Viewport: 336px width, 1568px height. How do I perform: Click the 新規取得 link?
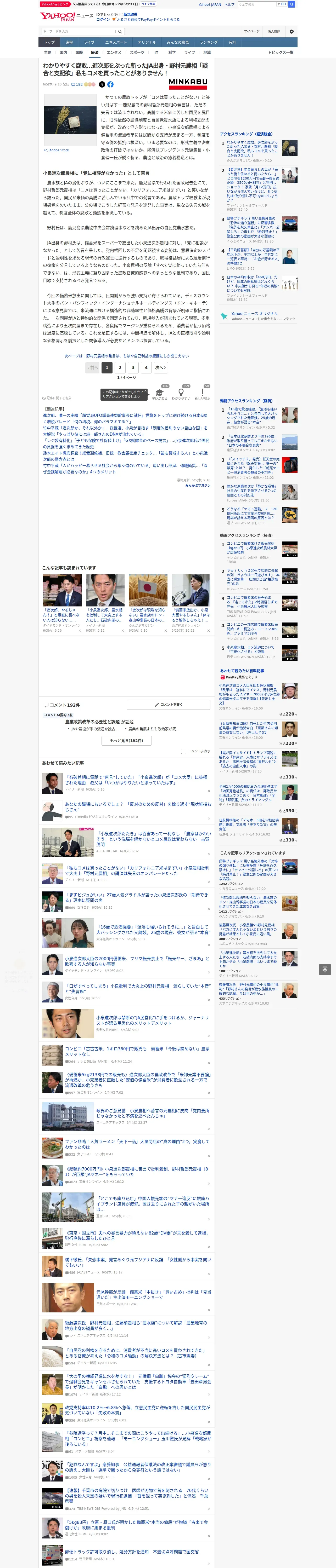pos(131,15)
